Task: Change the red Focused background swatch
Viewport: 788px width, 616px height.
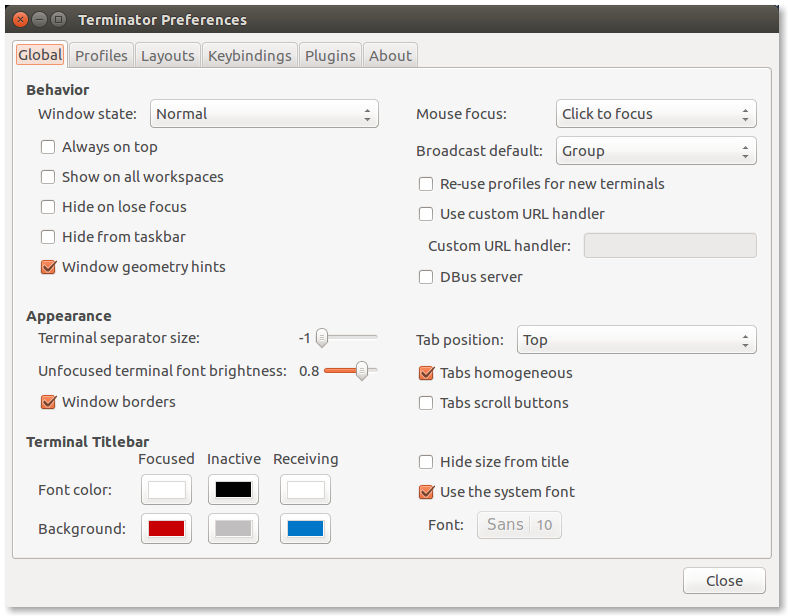Action: click(166, 529)
